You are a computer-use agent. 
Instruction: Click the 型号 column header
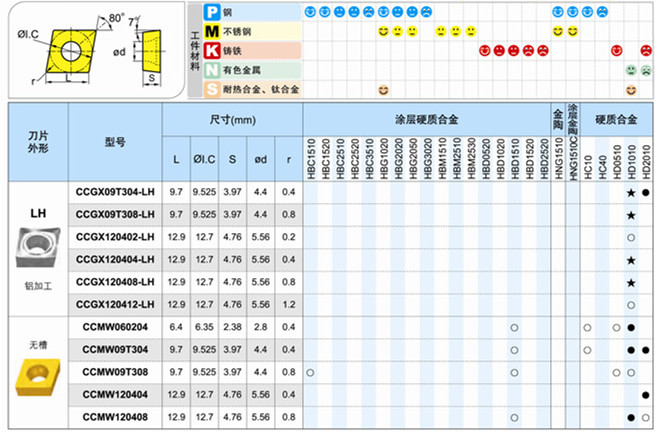115,142
